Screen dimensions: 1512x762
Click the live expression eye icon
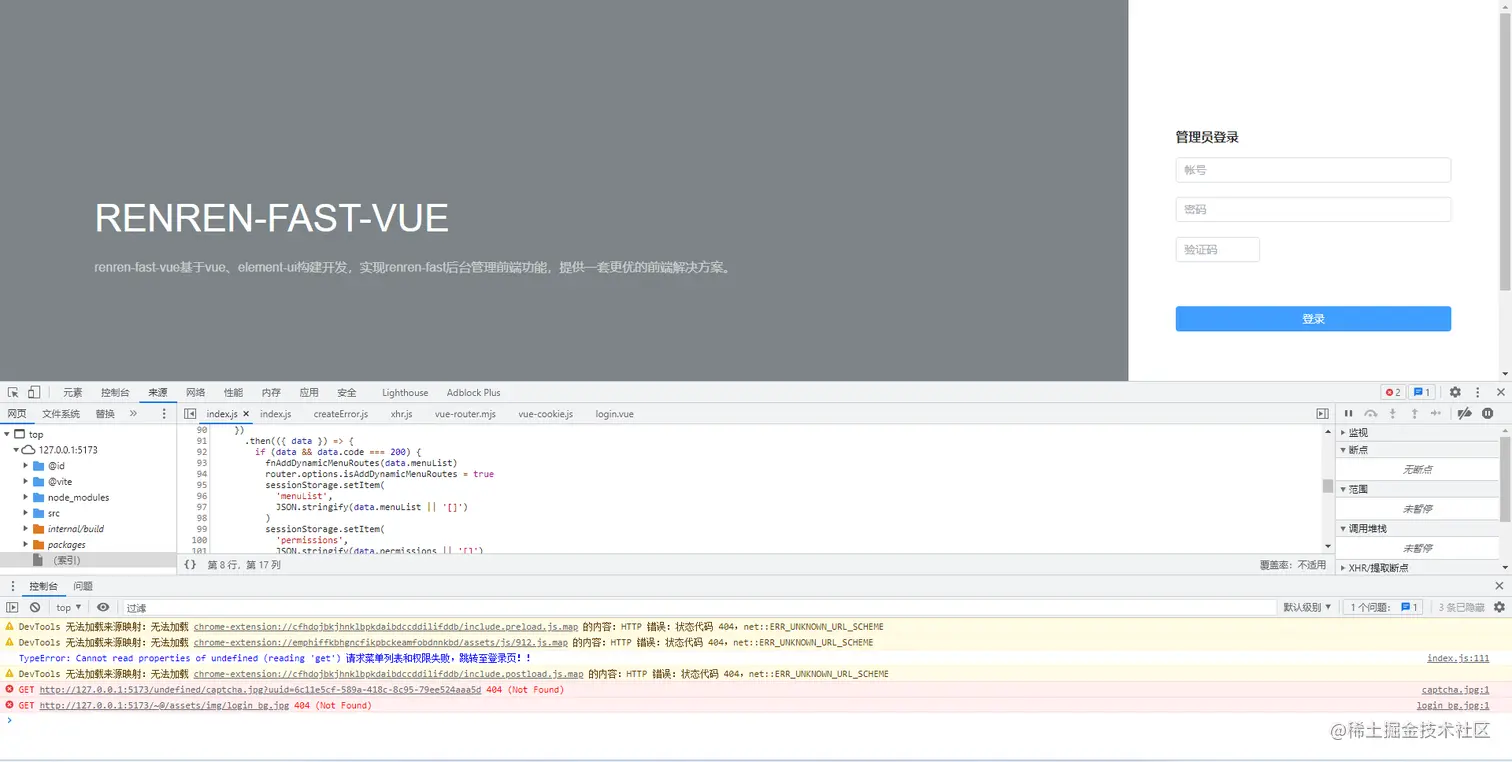[103, 607]
